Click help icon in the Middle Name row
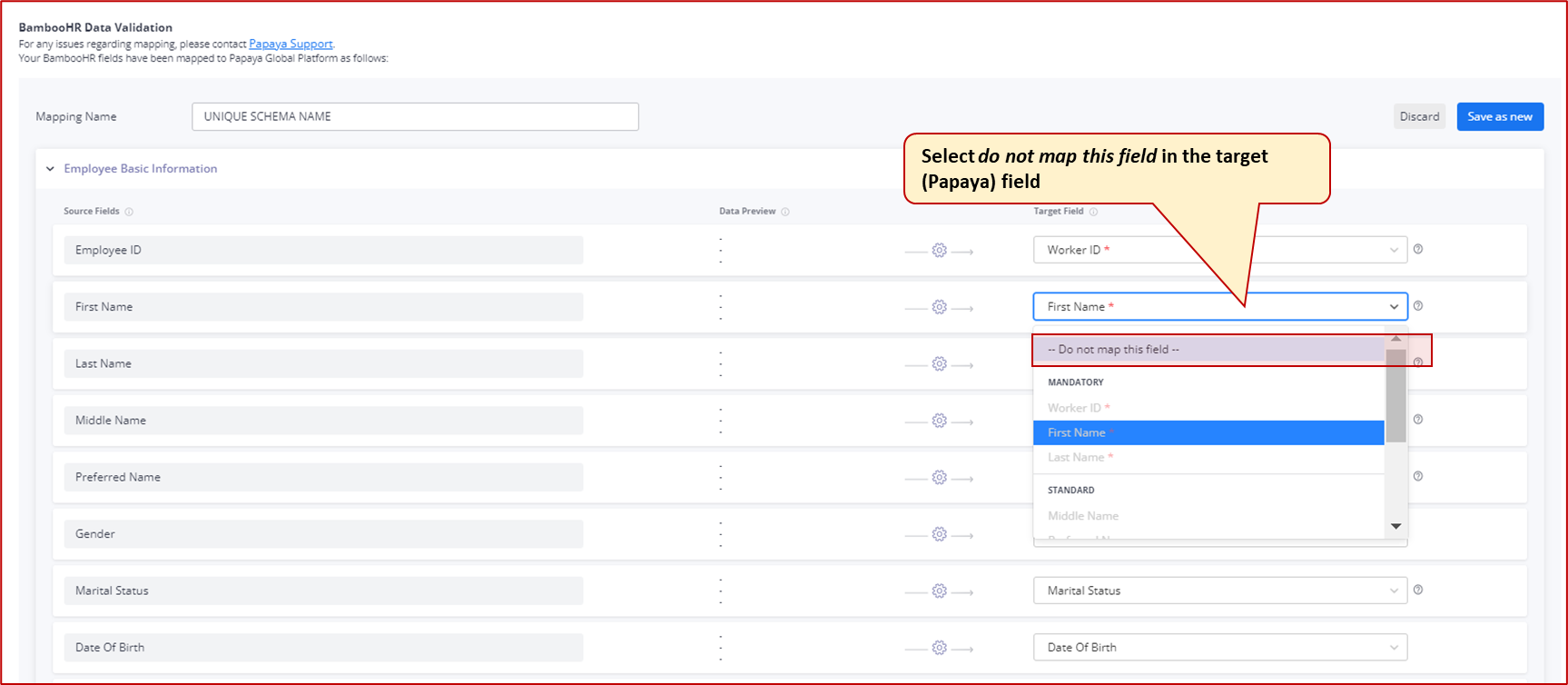The height and width of the screenshot is (685, 1568). pos(1418,420)
